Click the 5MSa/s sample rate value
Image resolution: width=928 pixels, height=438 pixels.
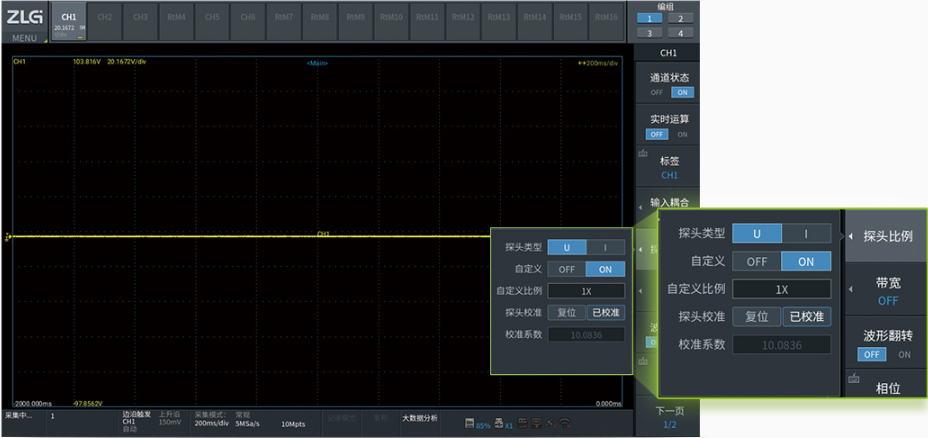pos(248,424)
